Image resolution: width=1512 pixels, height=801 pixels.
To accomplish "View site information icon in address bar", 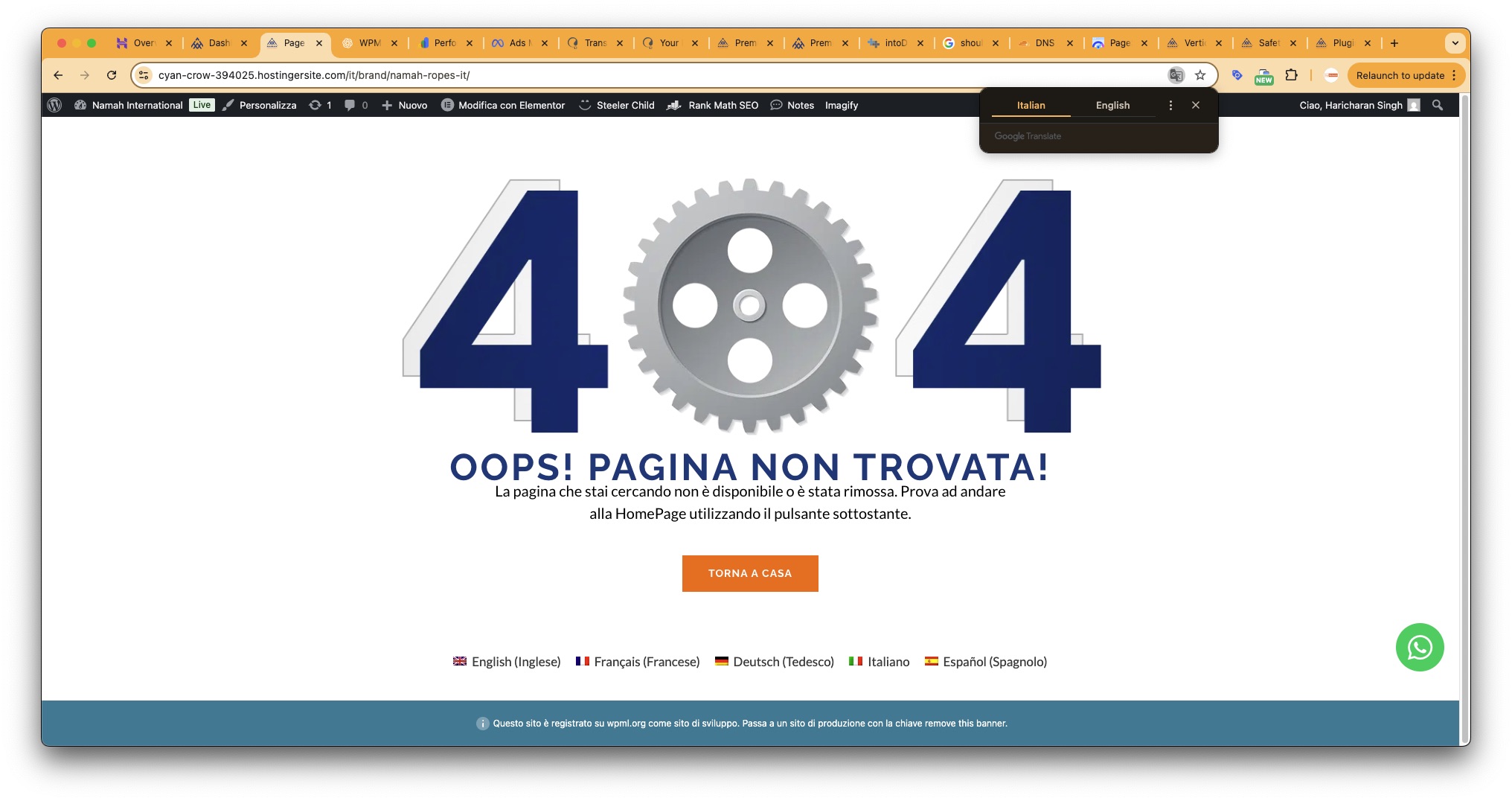I will coord(144,75).
